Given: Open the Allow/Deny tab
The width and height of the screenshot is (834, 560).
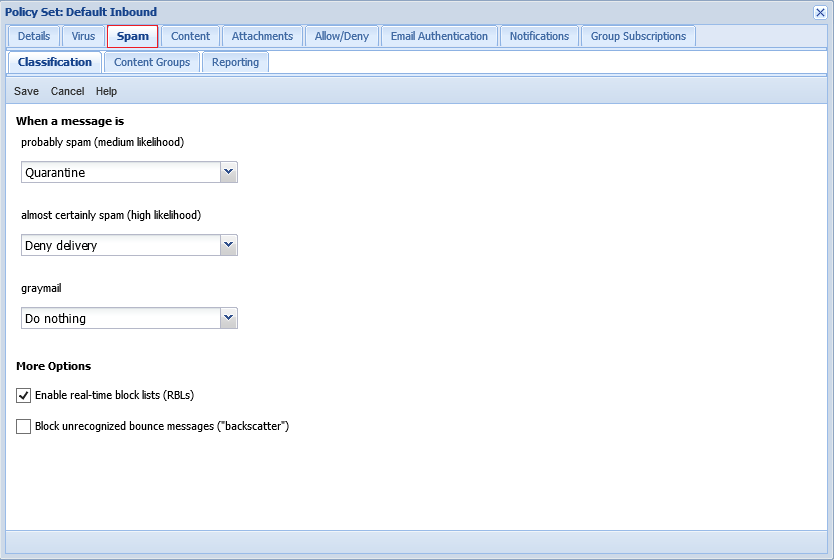Looking at the screenshot, I should click(341, 36).
